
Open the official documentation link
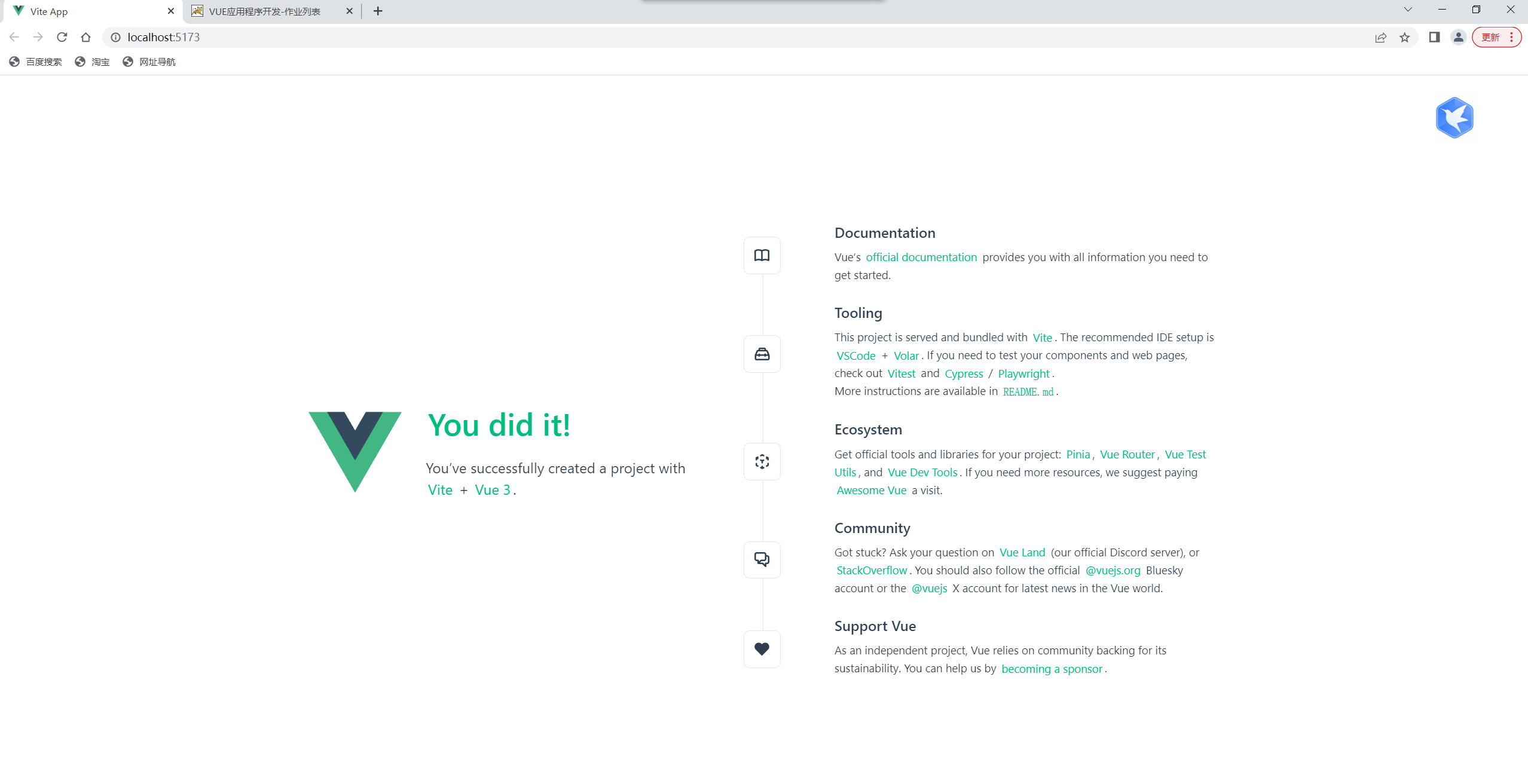click(921, 257)
